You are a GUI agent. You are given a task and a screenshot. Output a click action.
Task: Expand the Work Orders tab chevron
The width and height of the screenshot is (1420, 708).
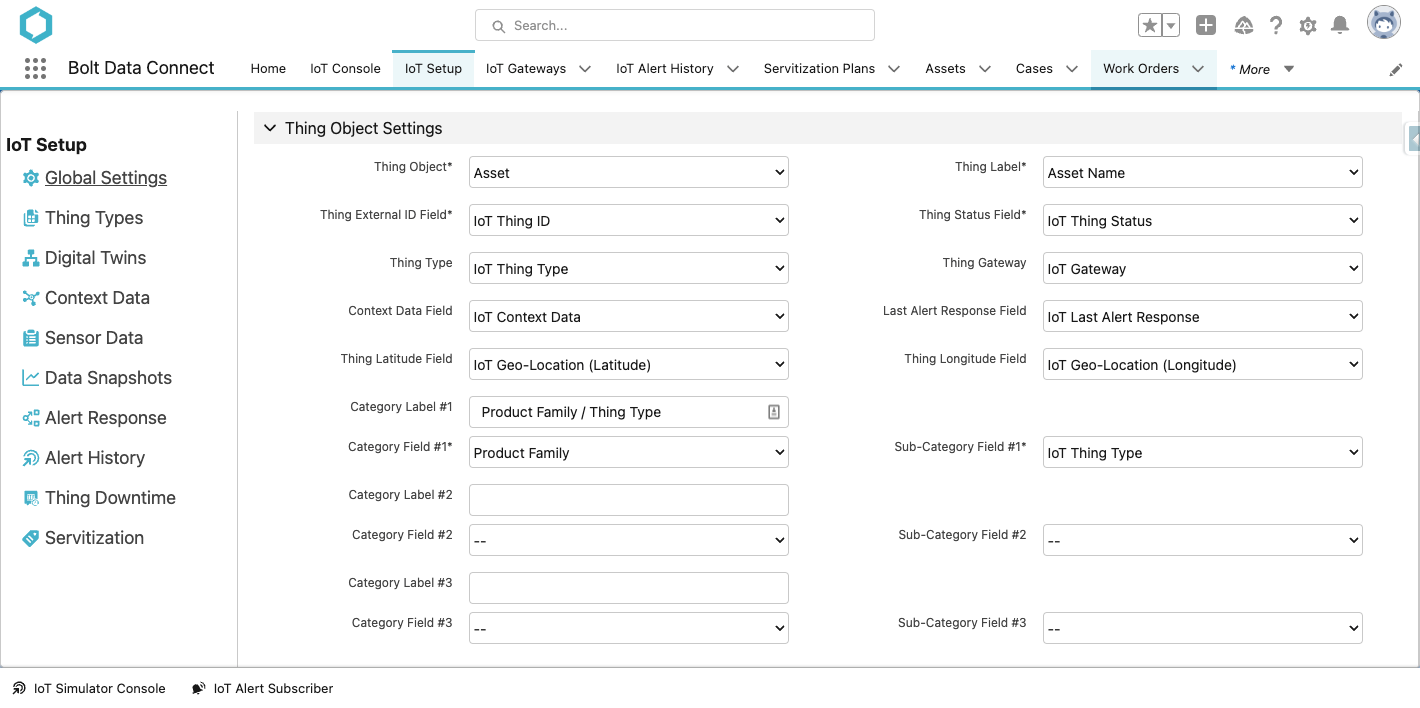[1198, 69]
